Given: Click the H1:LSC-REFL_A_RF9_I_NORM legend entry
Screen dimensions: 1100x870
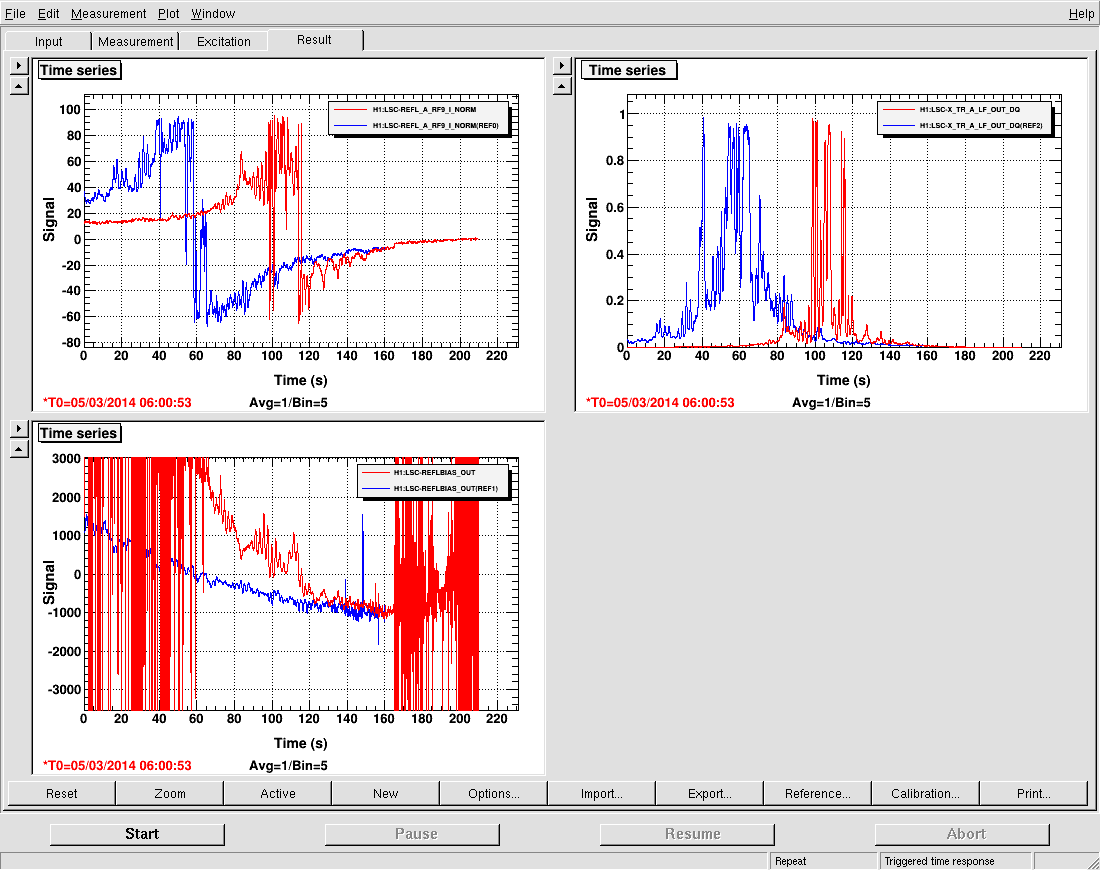Looking at the screenshot, I should pos(424,109).
